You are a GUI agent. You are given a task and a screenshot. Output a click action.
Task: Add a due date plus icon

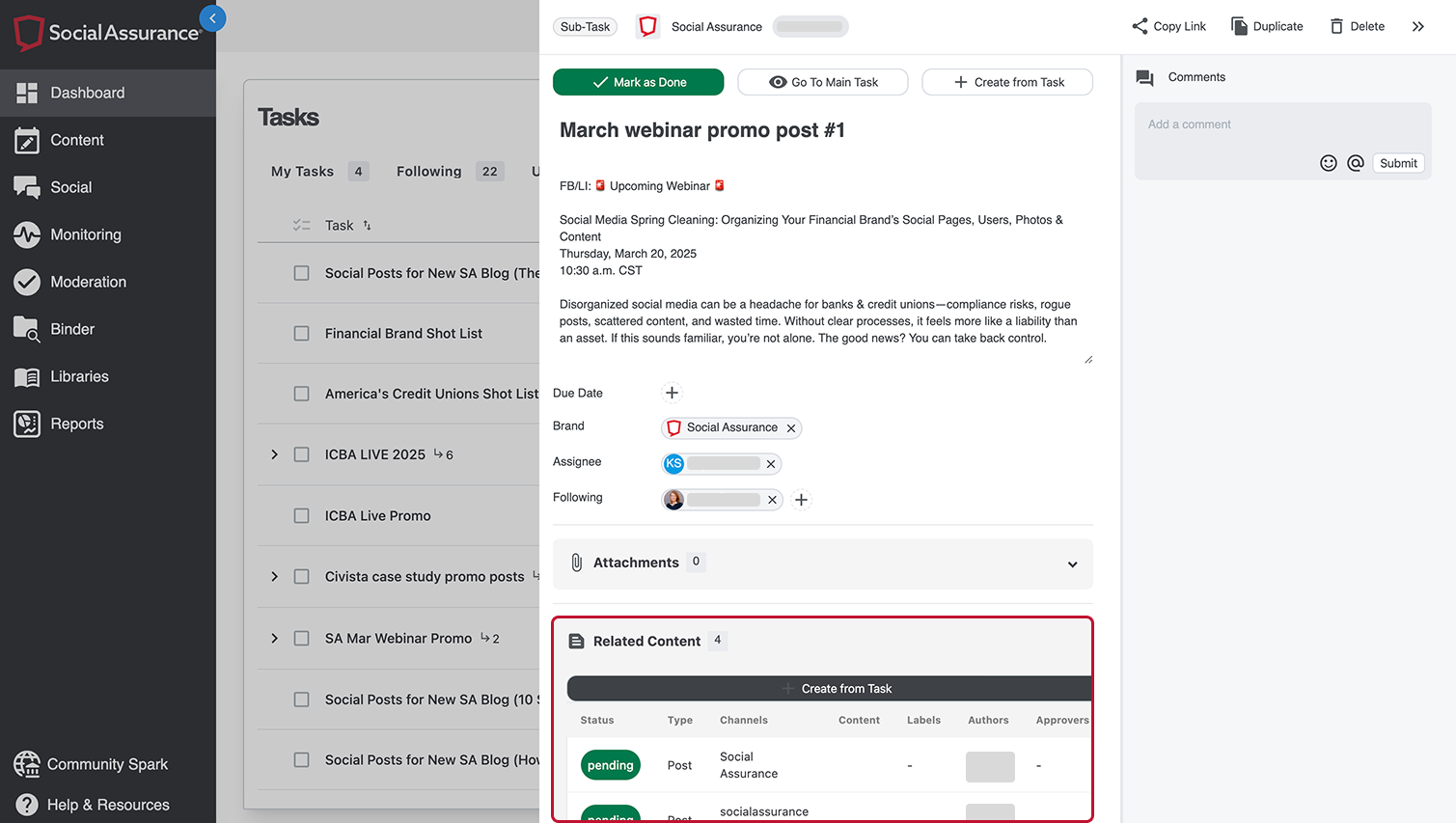coord(672,393)
